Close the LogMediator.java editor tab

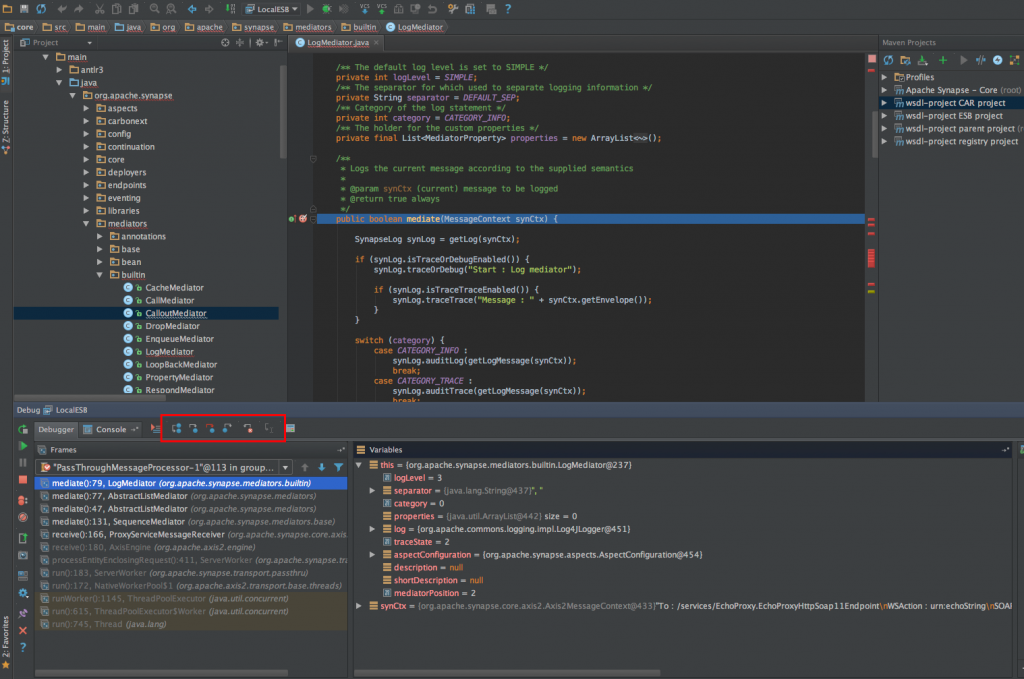[376, 42]
